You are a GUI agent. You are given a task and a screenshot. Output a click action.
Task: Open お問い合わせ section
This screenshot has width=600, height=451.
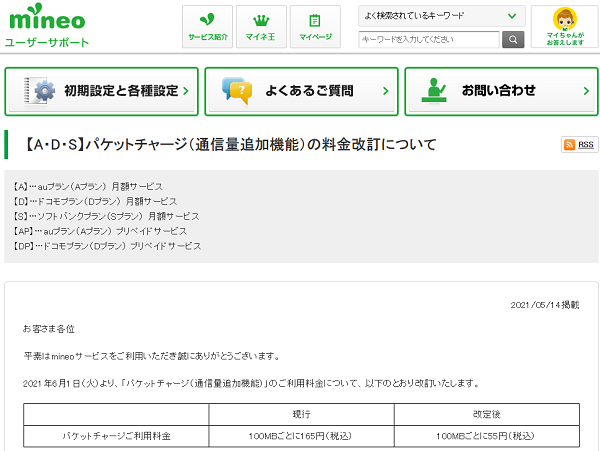501,91
